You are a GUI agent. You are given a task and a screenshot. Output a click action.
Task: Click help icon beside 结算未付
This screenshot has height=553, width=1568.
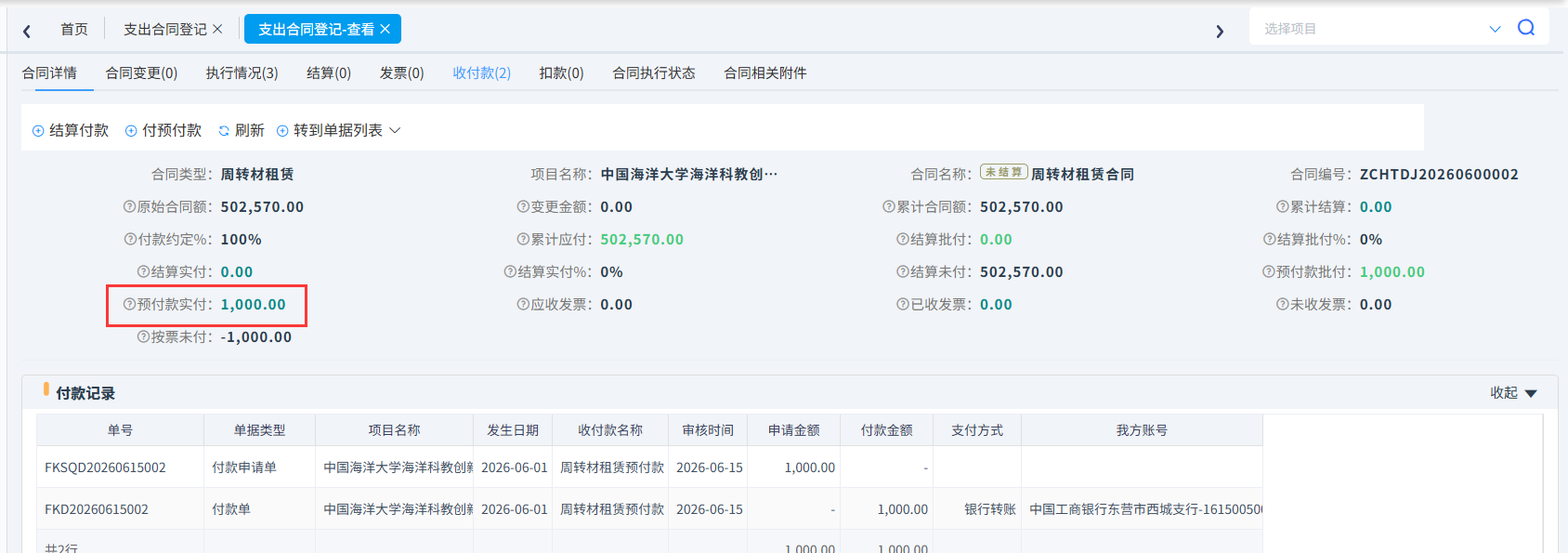tap(903, 272)
